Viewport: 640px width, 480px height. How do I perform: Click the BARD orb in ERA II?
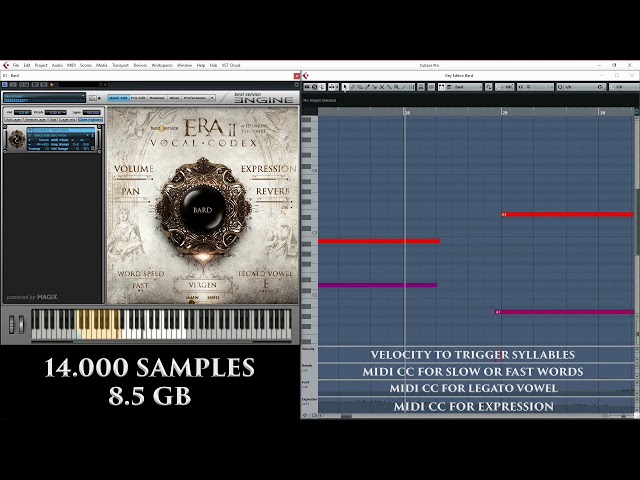(202, 210)
